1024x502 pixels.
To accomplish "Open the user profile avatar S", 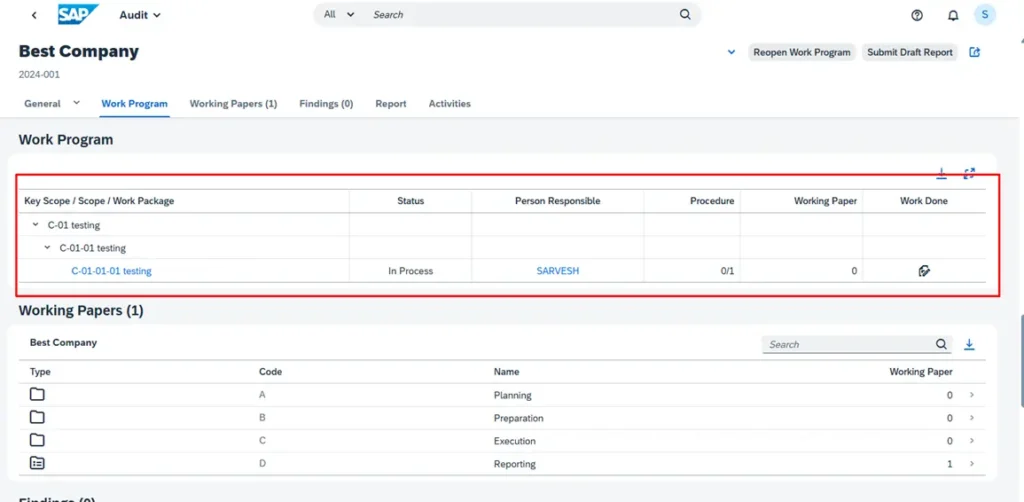I will coord(985,15).
